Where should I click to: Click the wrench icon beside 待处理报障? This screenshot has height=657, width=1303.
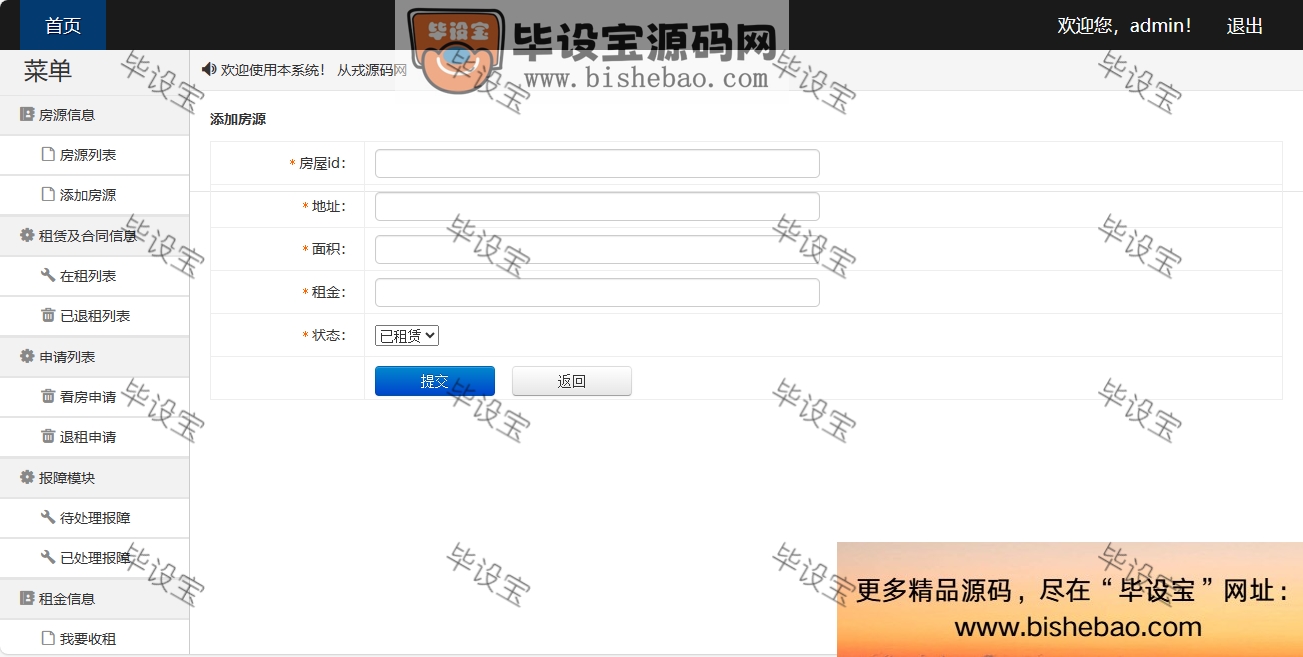tap(47, 518)
